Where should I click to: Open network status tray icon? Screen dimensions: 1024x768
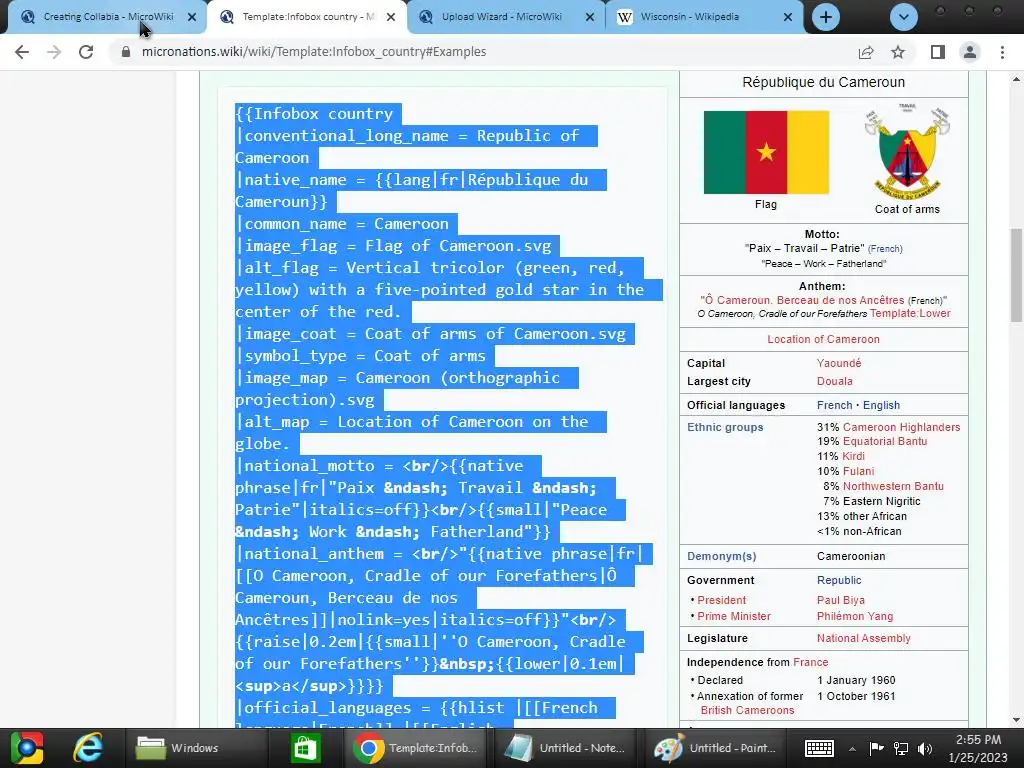tap(901, 748)
